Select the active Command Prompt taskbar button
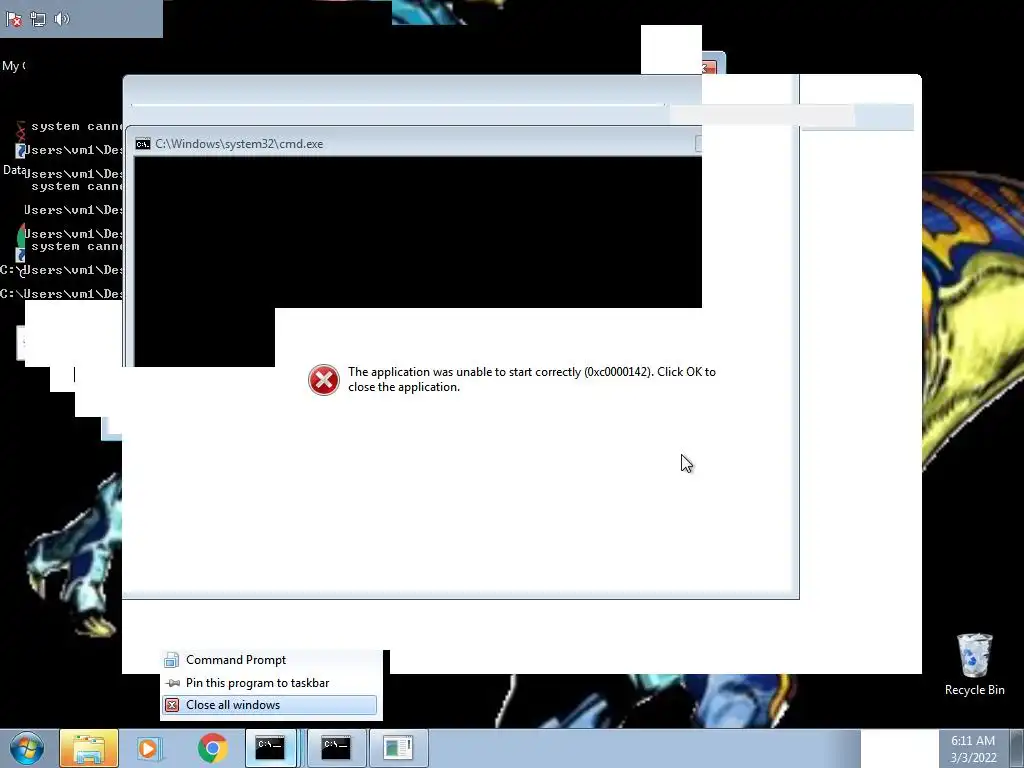Screen dimensions: 1024x768 click(x=270, y=748)
